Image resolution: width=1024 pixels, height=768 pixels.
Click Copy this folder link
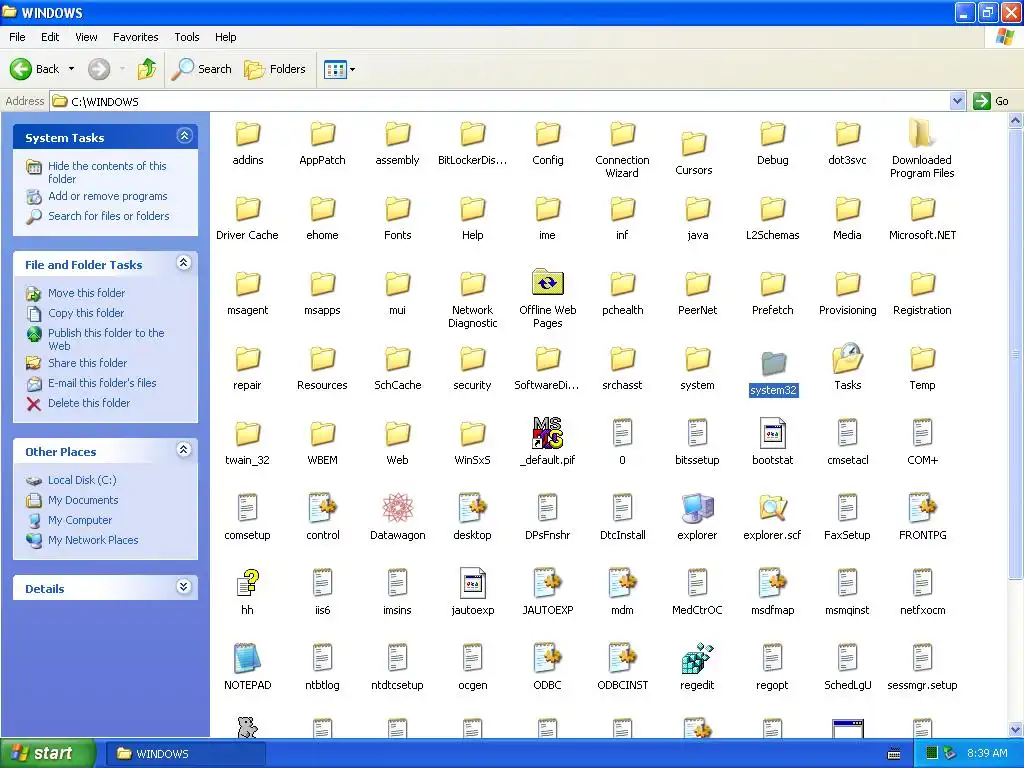coord(86,313)
